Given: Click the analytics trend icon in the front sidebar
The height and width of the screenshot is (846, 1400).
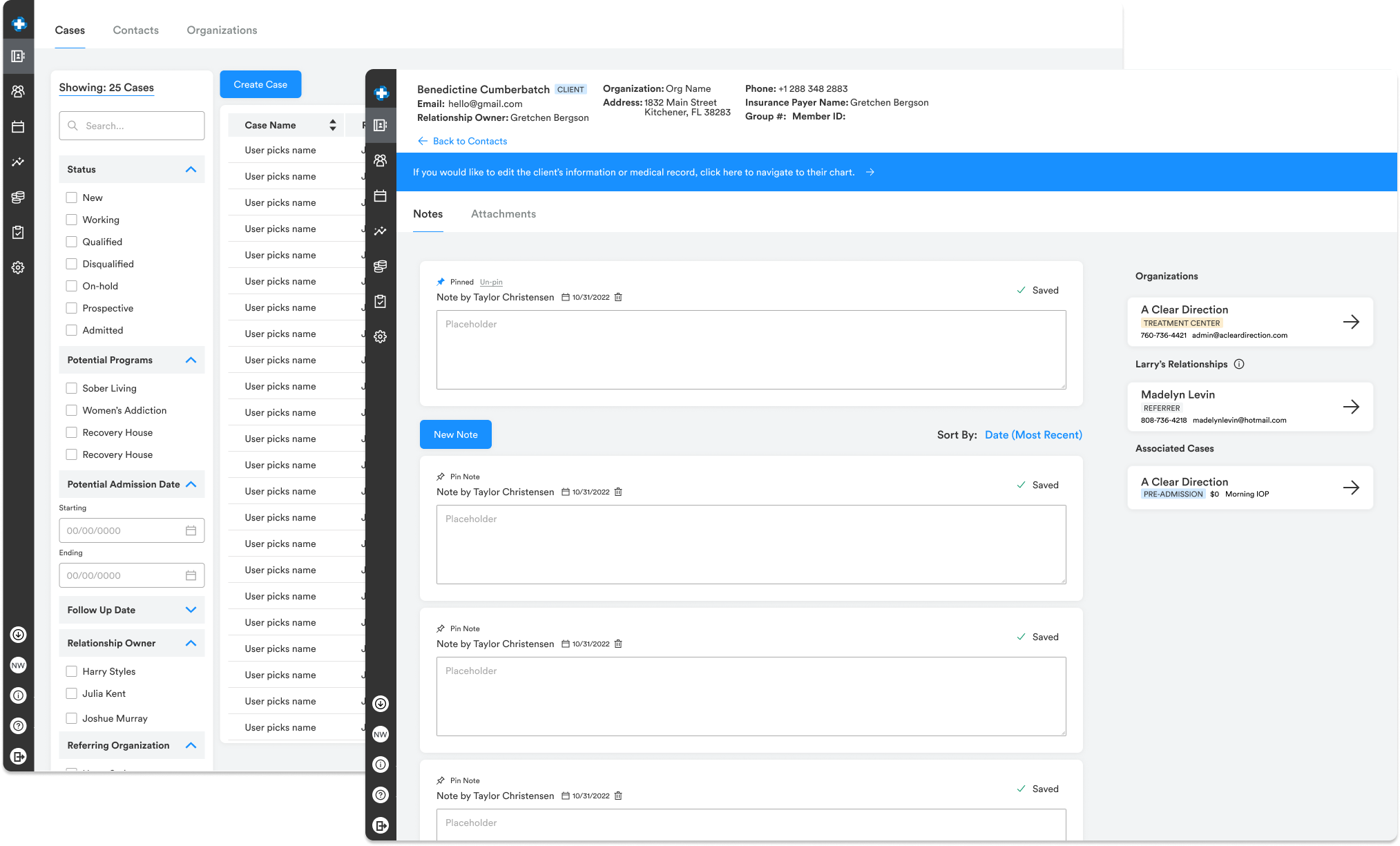Looking at the screenshot, I should 380,231.
